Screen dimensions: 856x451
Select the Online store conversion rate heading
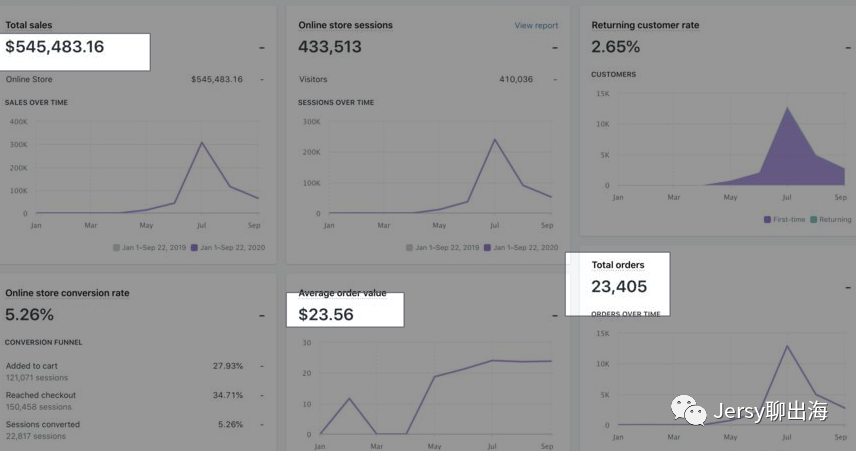(x=67, y=293)
